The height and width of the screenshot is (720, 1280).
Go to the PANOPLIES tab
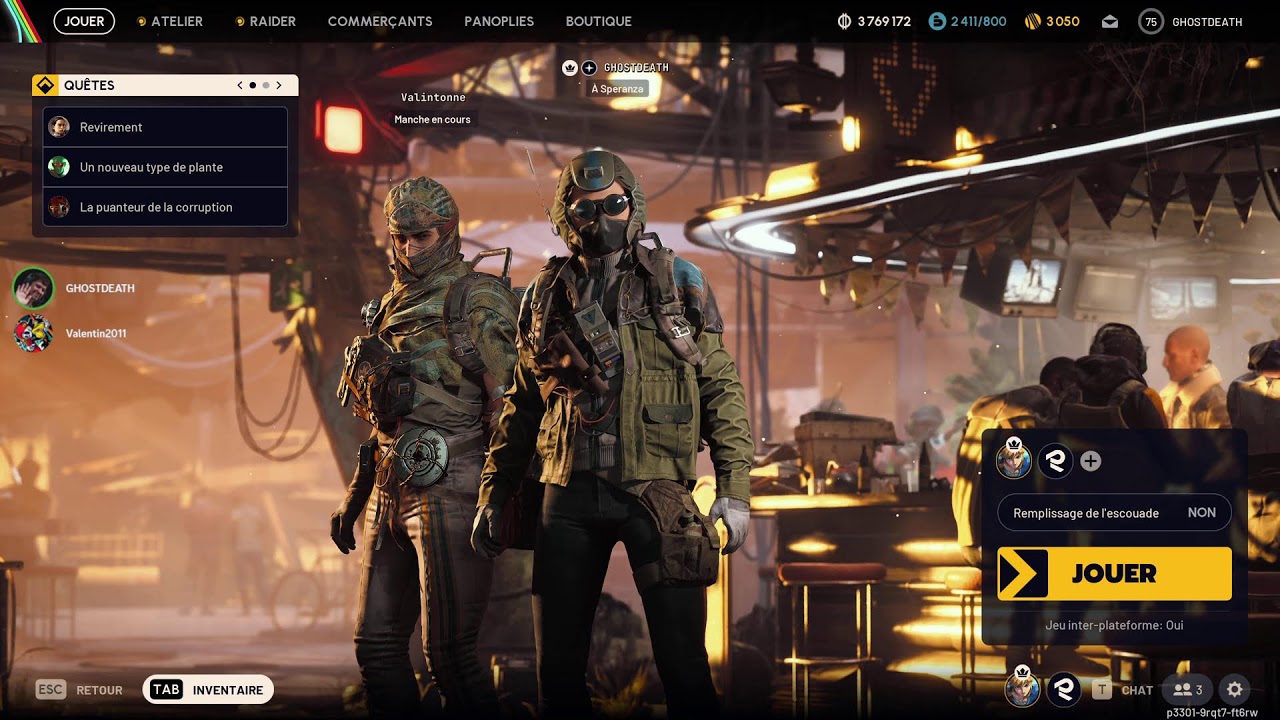coord(499,21)
